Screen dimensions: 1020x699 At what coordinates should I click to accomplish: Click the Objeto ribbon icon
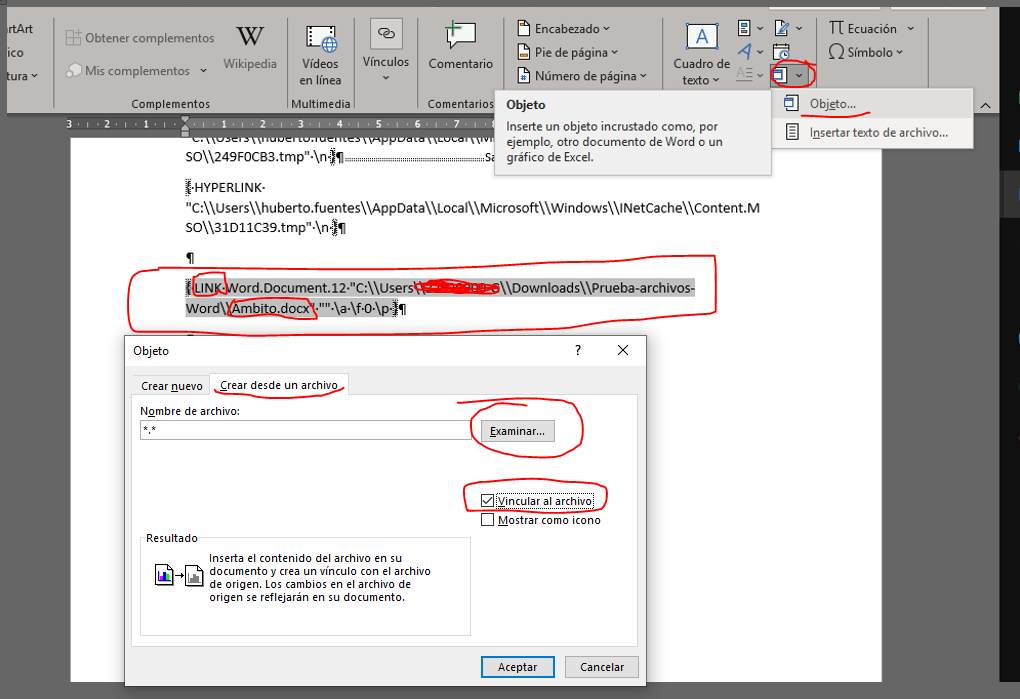(780, 75)
